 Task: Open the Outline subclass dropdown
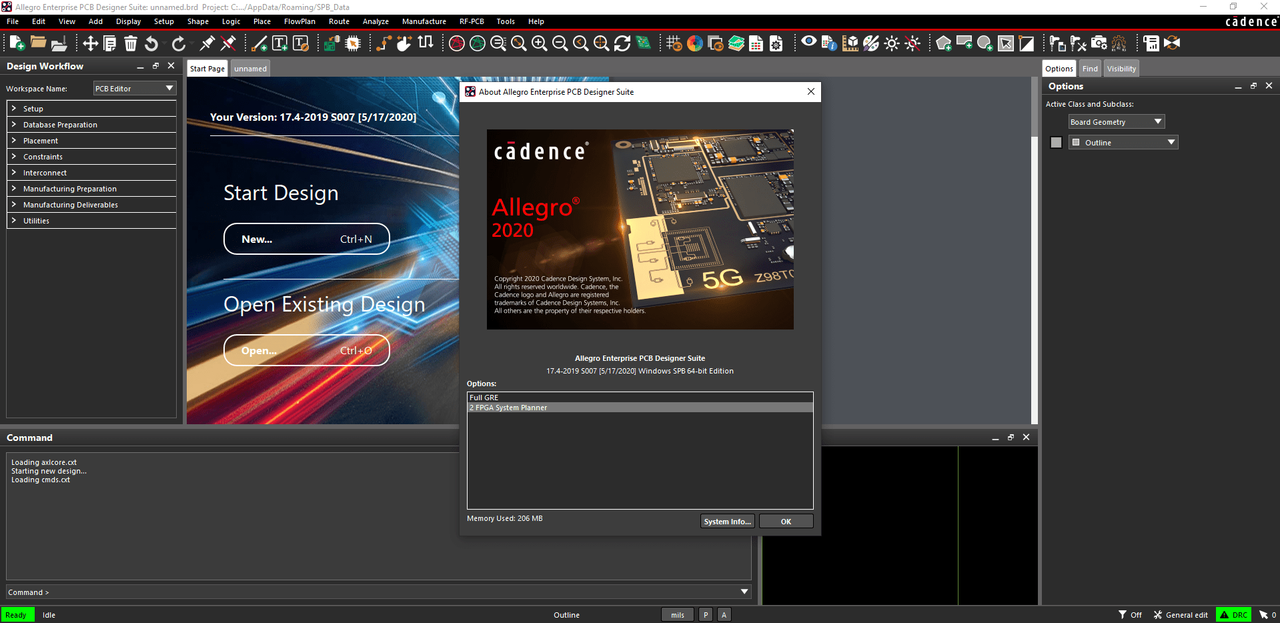coord(1123,143)
